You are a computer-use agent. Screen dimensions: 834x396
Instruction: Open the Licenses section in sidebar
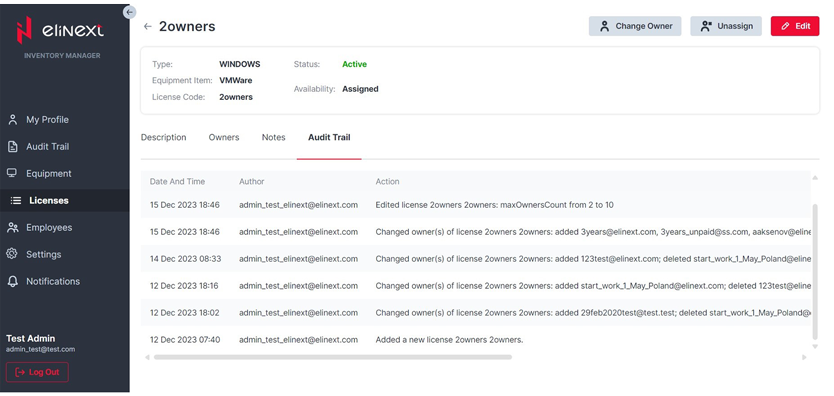[64, 200]
